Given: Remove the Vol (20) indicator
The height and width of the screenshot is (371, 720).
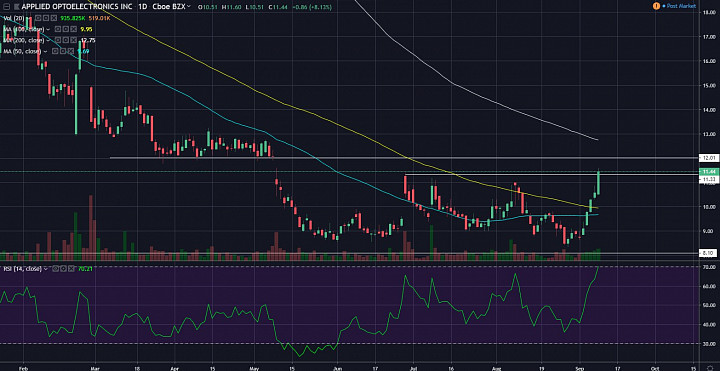Looking at the screenshot, I should [x=54, y=18].
